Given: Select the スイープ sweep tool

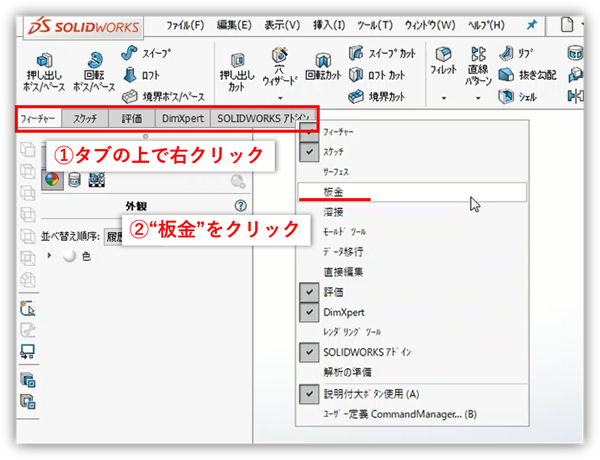Looking at the screenshot, I should (146, 53).
